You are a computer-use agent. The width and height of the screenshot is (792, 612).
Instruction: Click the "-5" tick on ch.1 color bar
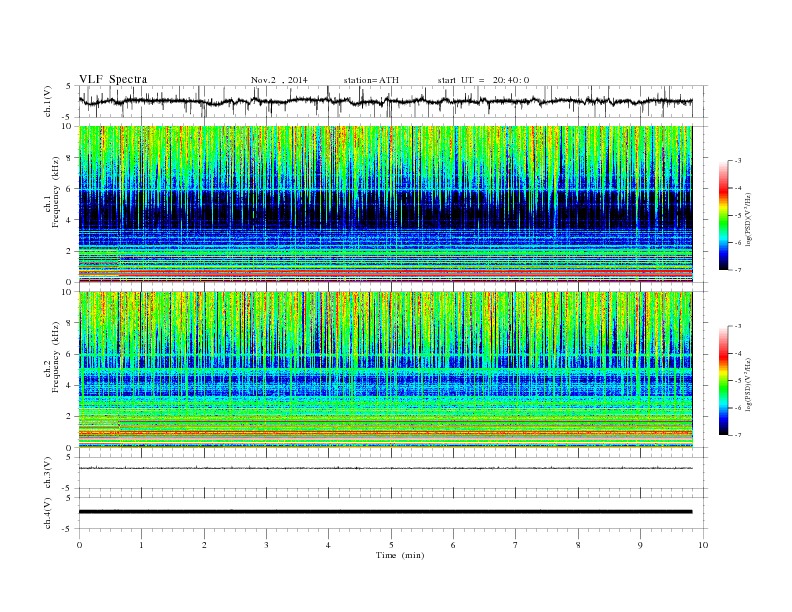(x=738, y=216)
